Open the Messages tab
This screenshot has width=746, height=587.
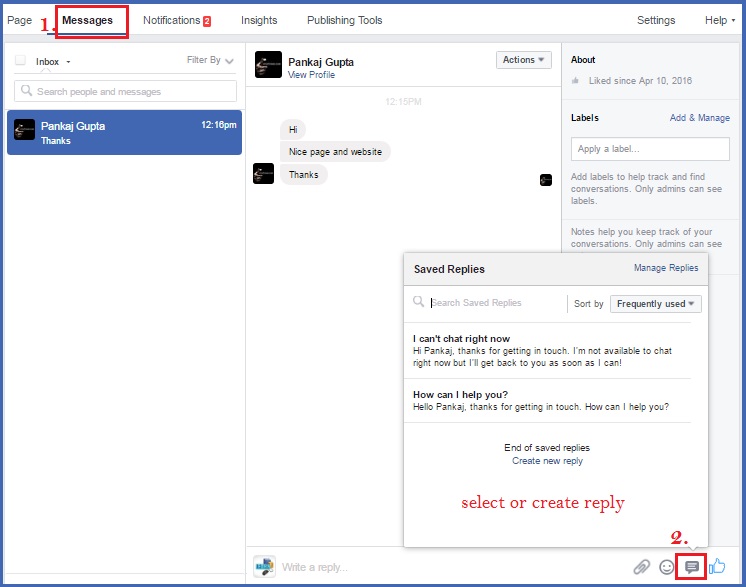click(x=88, y=20)
